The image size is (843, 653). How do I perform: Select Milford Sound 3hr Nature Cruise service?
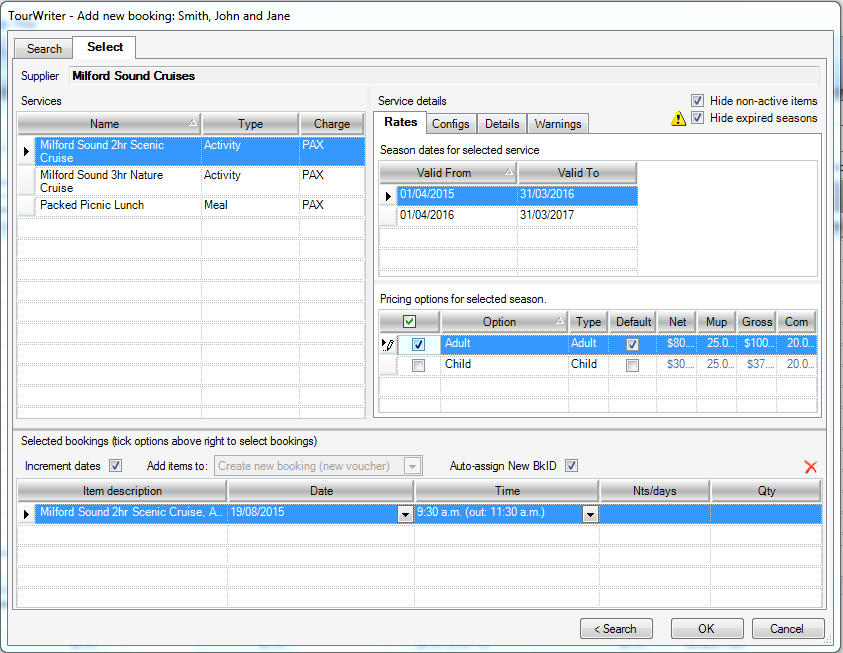click(x=110, y=181)
